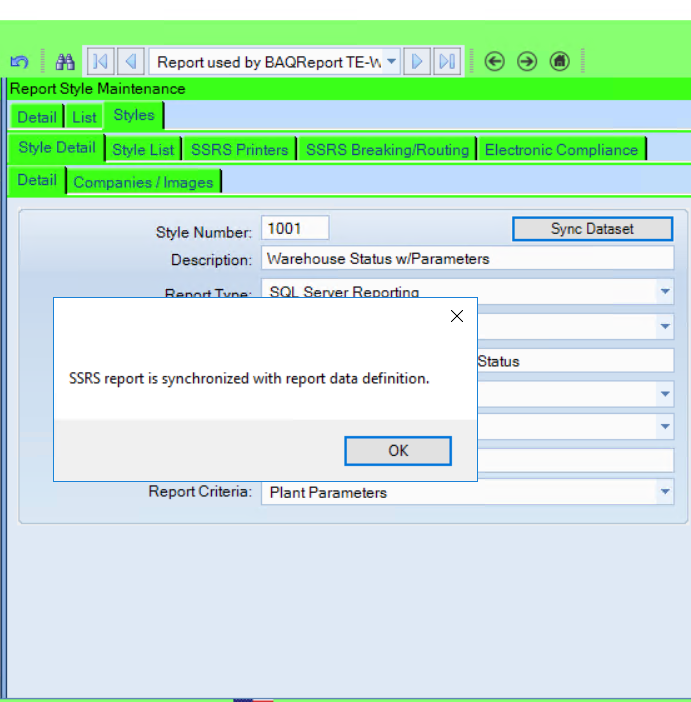The height and width of the screenshot is (702, 691).
Task: Click the Style Number field 1001
Action: pyautogui.click(x=295, y=228)
